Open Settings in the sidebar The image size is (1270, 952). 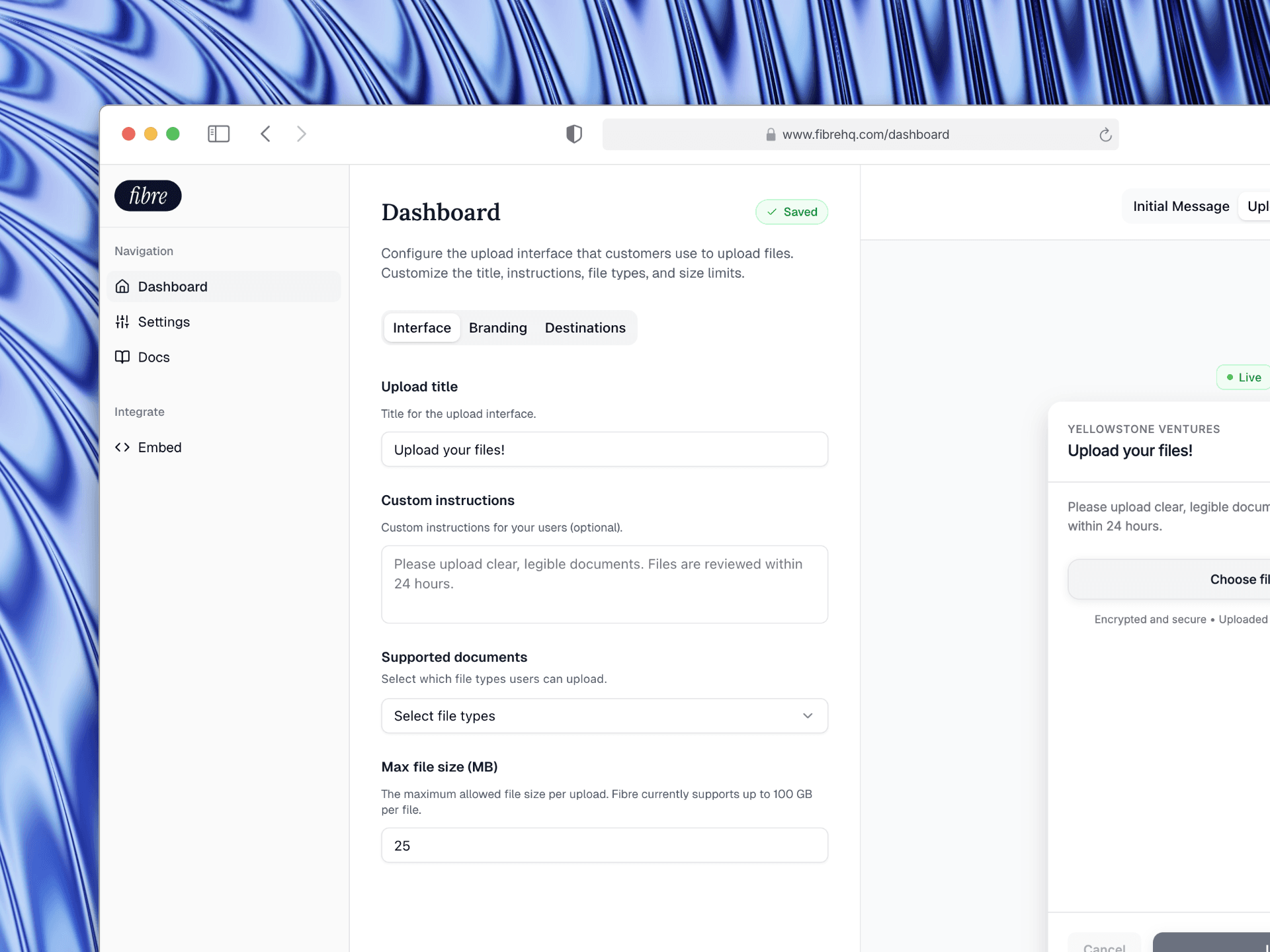(163, 322)
